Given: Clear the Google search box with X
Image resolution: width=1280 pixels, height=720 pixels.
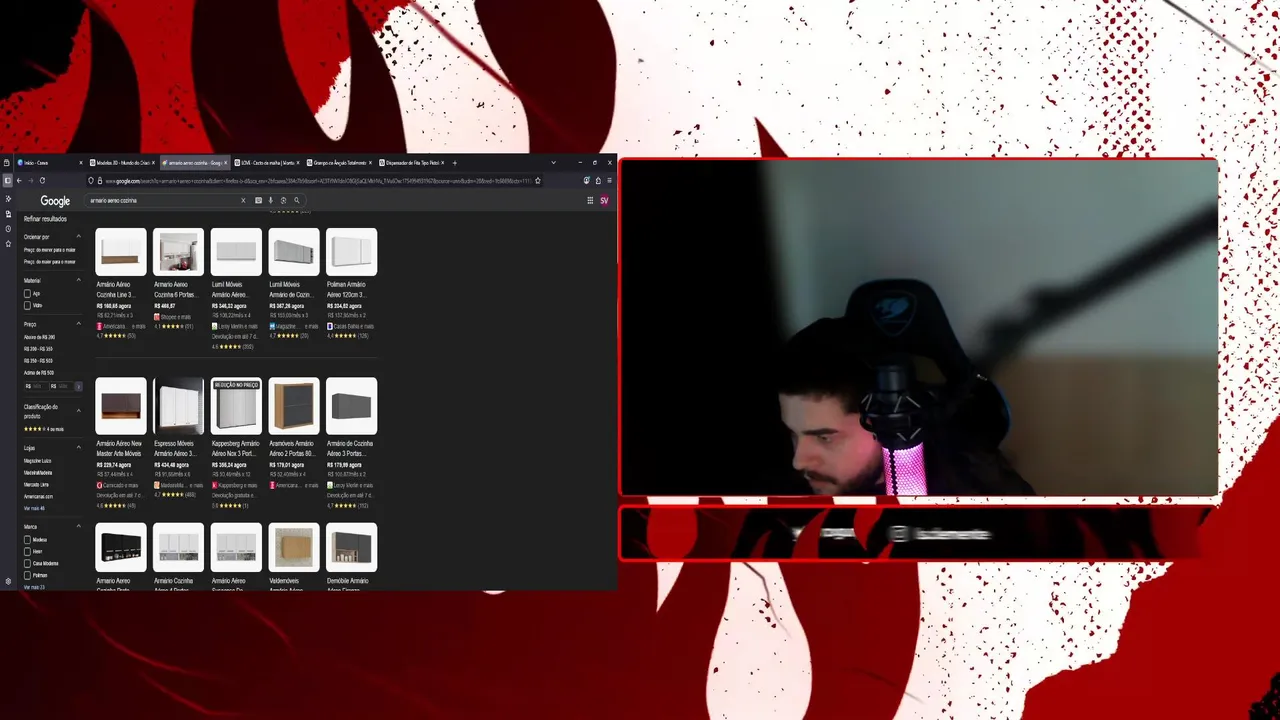Looking at the screenshot, I should coord(243,200).
